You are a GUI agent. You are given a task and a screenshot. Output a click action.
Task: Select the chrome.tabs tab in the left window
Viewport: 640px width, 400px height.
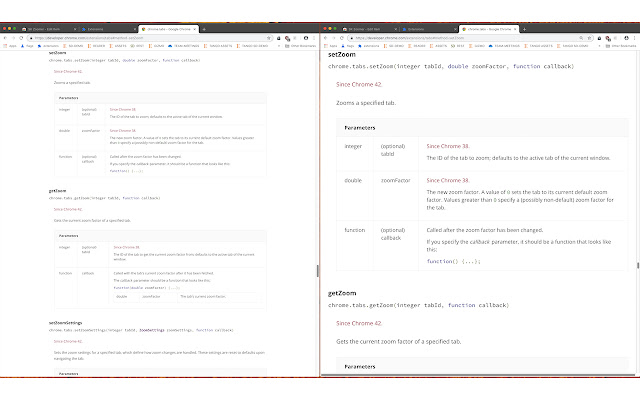pyautogui.click(x=169, y=29)
